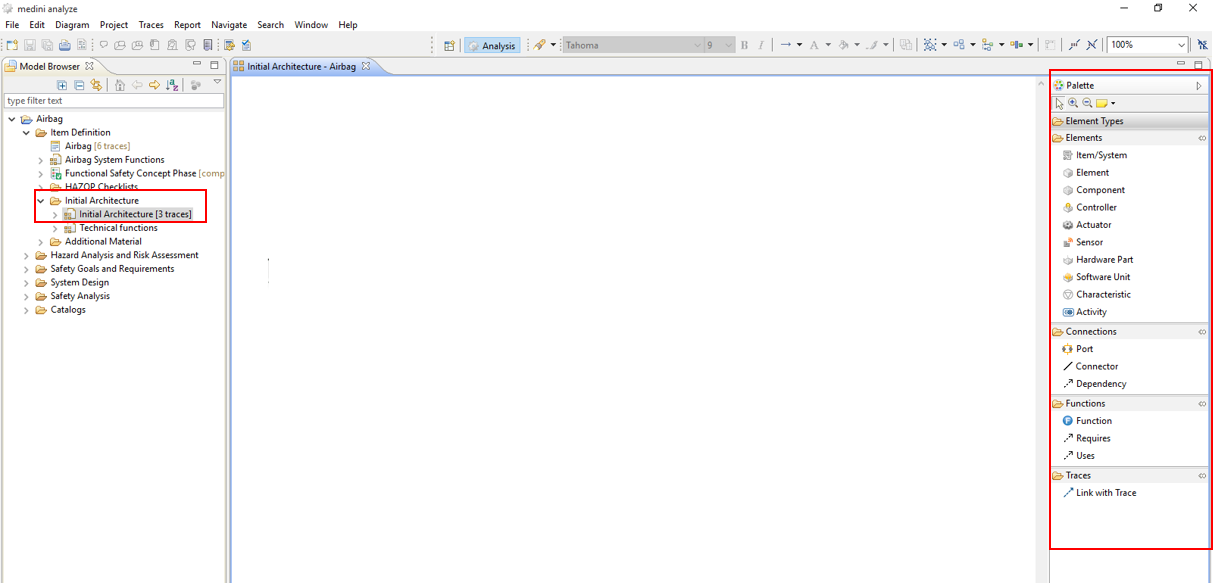Screen dimensions: 1213x583
Task: Click the Zoom In tool in Palette
Action: coord(1073,103)
